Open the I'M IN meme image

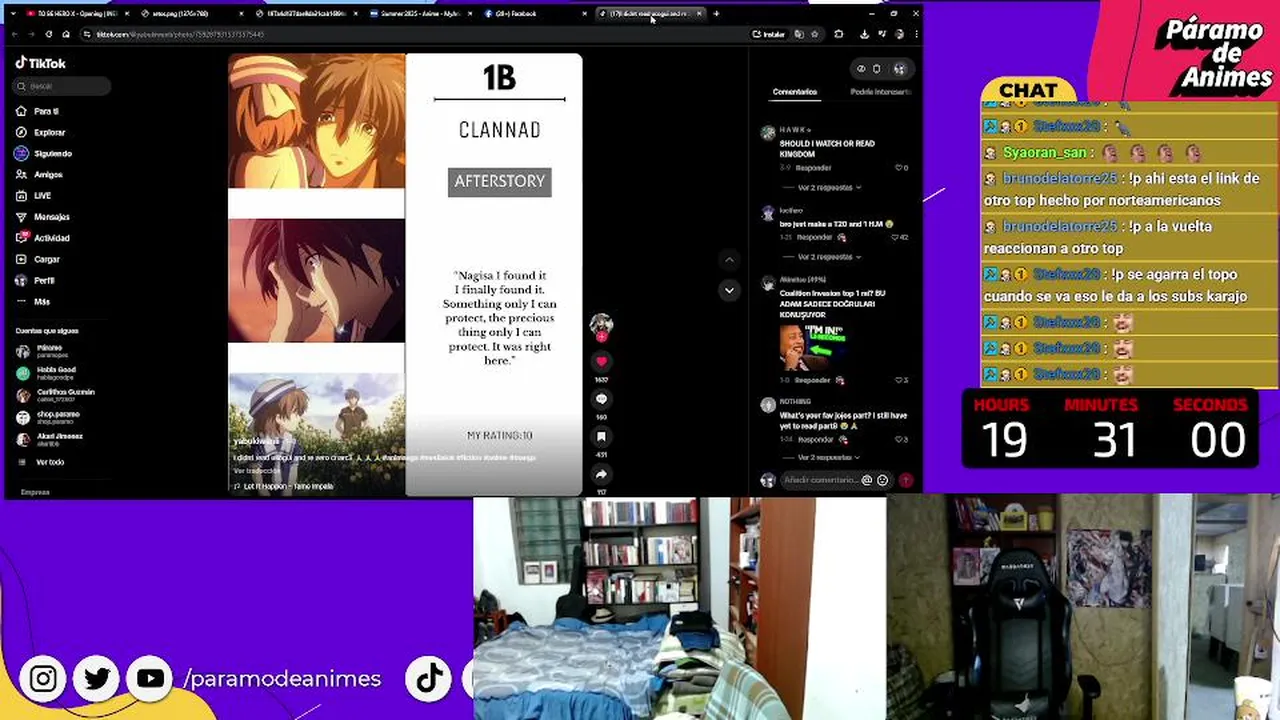(x=813, y=347)
